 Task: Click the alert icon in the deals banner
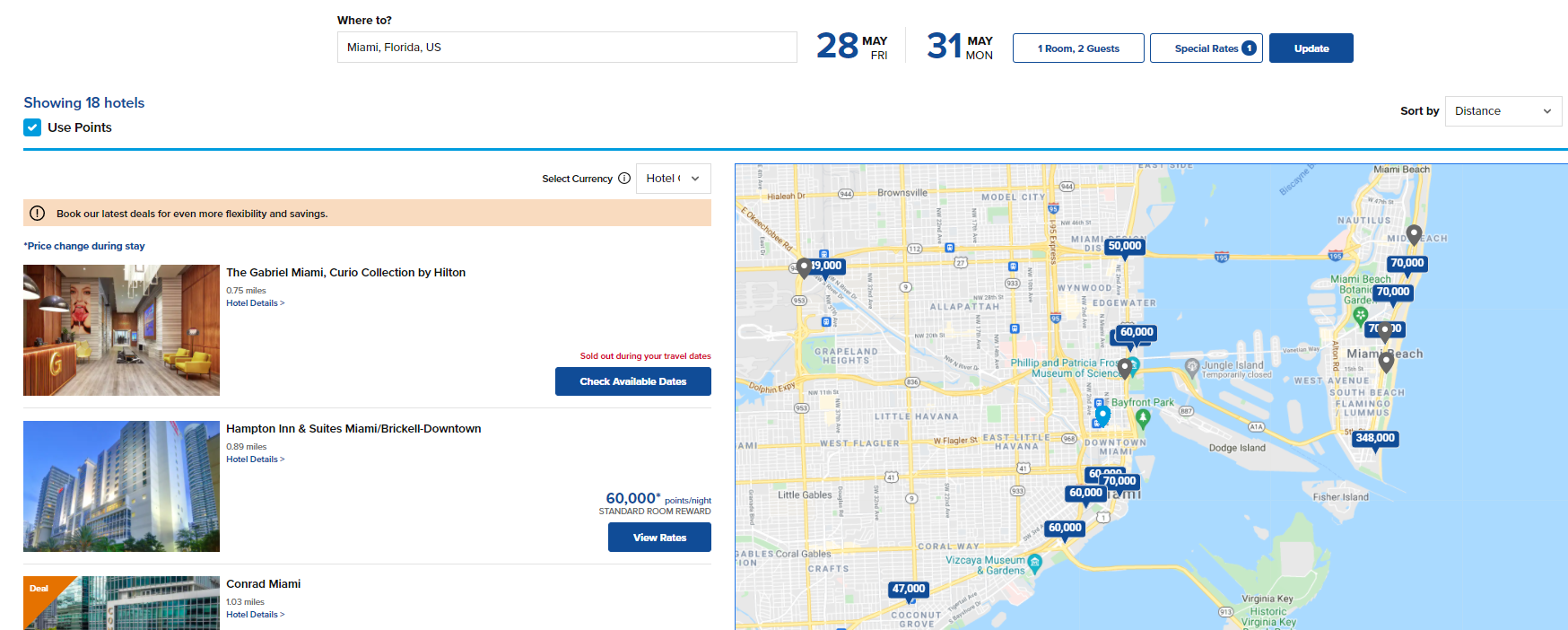[37, 214]
